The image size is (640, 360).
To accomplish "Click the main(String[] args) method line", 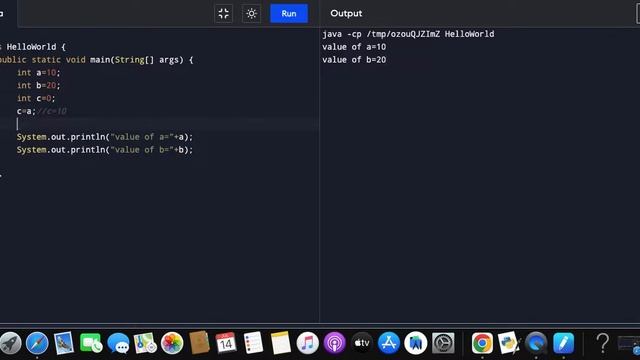I will coord(96,60).
